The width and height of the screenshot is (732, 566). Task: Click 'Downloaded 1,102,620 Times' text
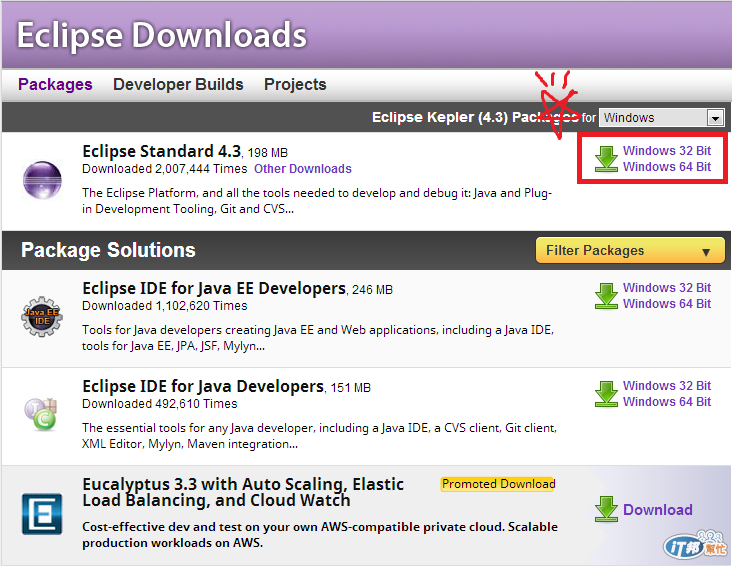click(x=165, y=305)
